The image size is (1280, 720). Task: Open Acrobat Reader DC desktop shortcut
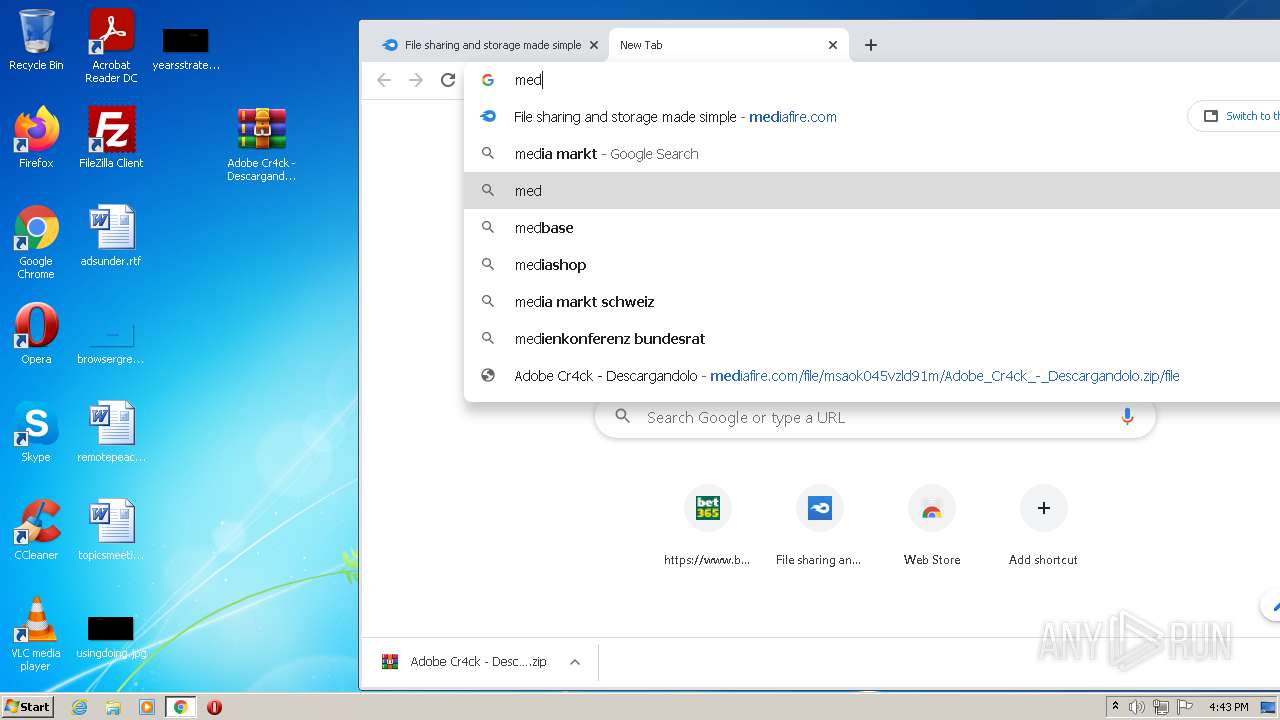coord(111,46)
